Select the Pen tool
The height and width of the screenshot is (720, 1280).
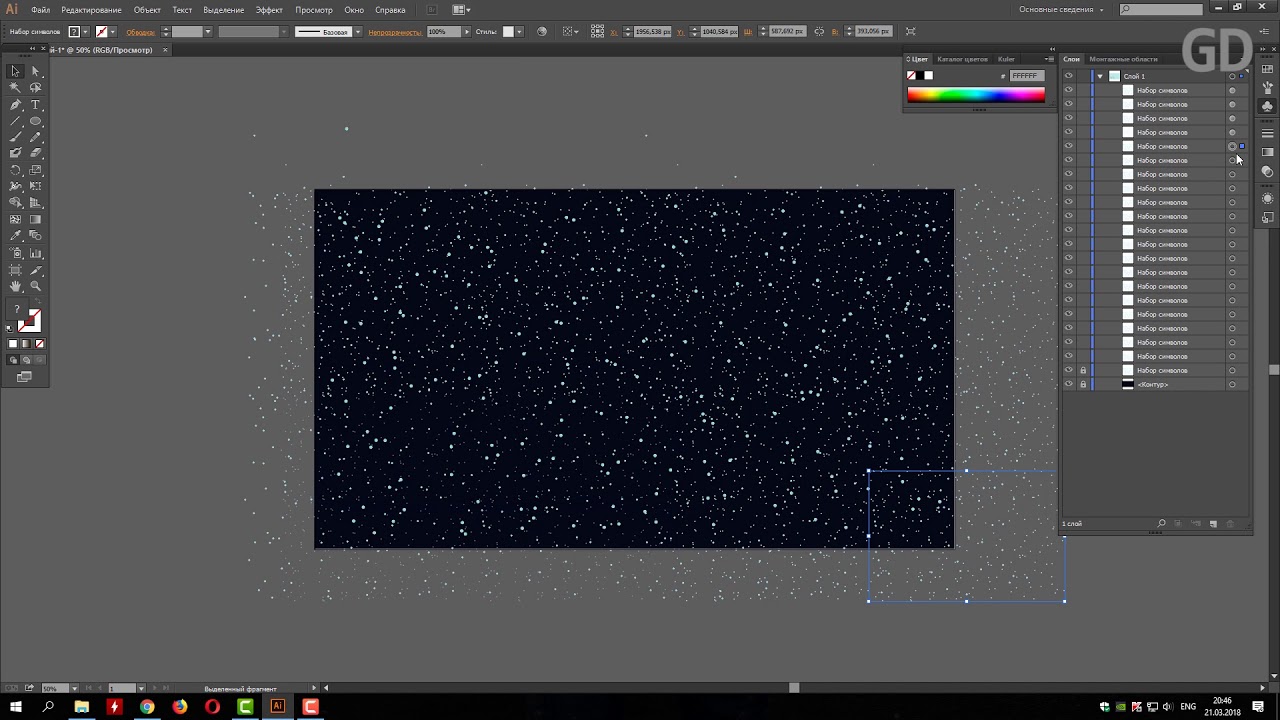(x=16, y=105)
